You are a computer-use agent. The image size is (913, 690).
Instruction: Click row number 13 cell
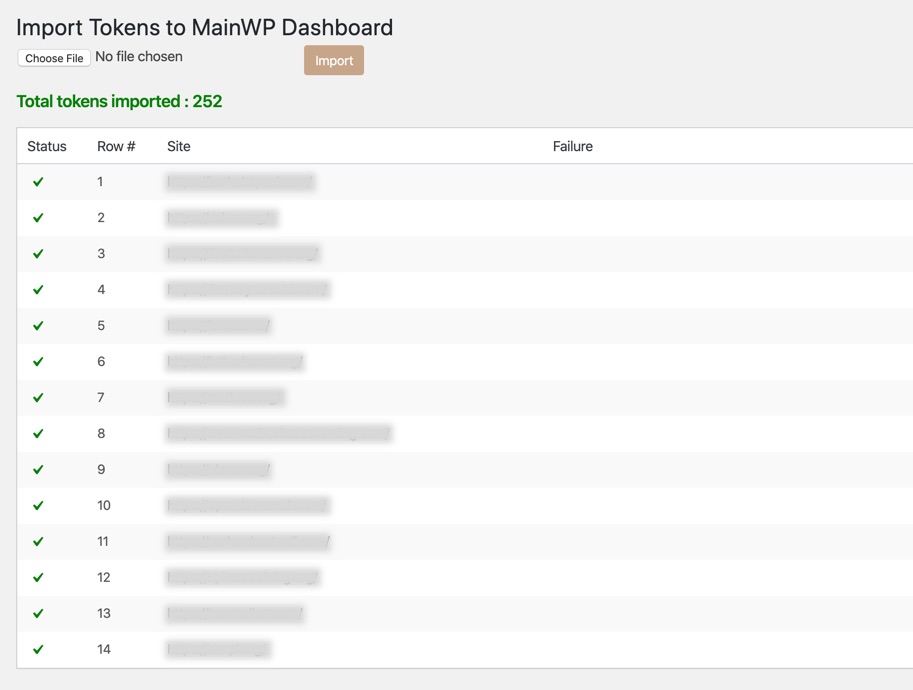tap(104, 614)
